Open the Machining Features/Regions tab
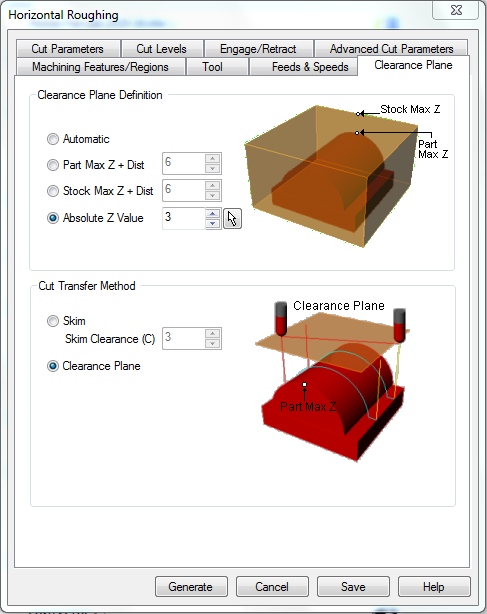The height and width of the screenshot is (614, 487). [x=101, y=67]
